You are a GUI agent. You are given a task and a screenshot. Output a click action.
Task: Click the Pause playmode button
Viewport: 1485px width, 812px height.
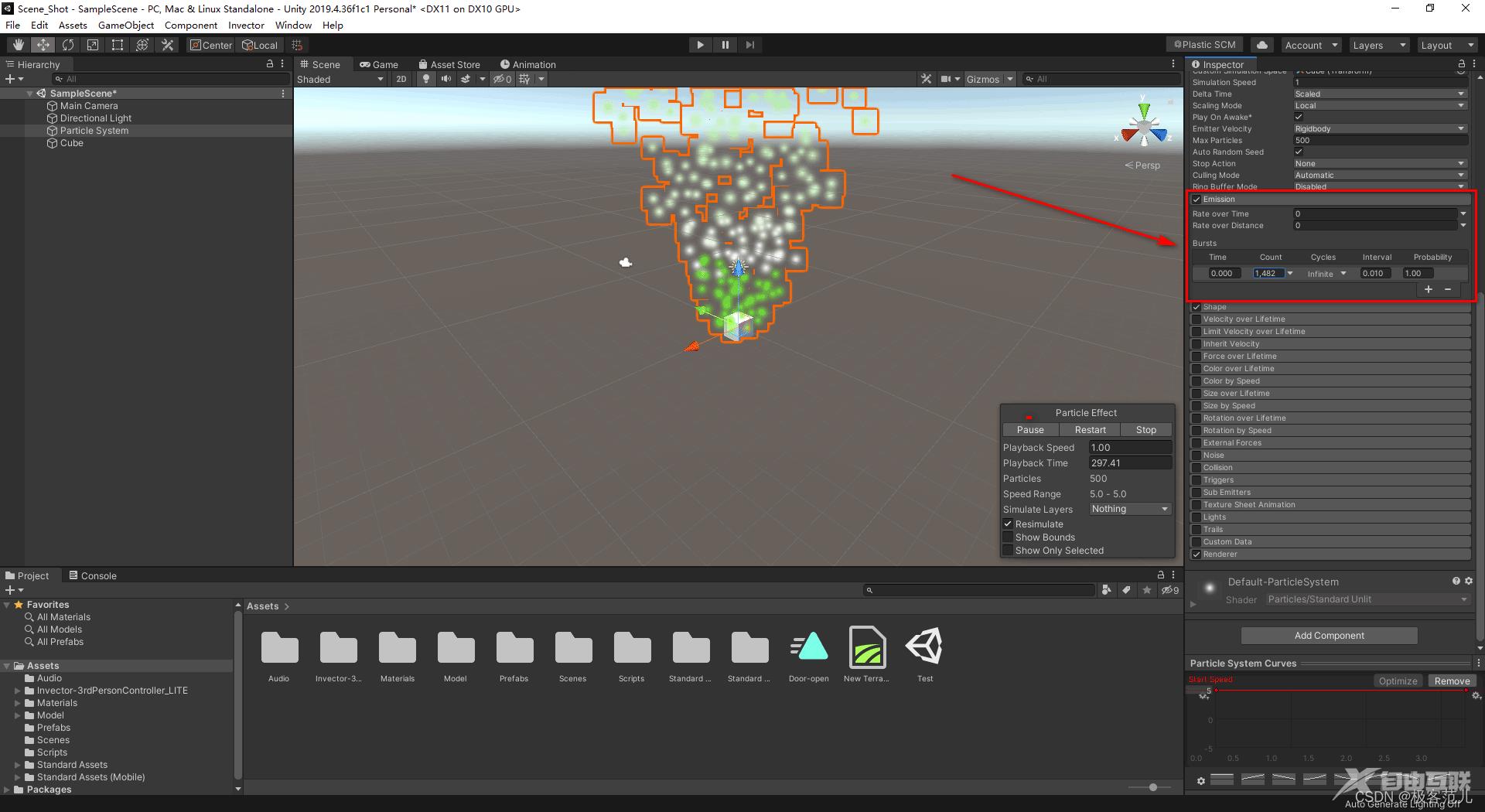pyautogui.click(x=725, y=45)
